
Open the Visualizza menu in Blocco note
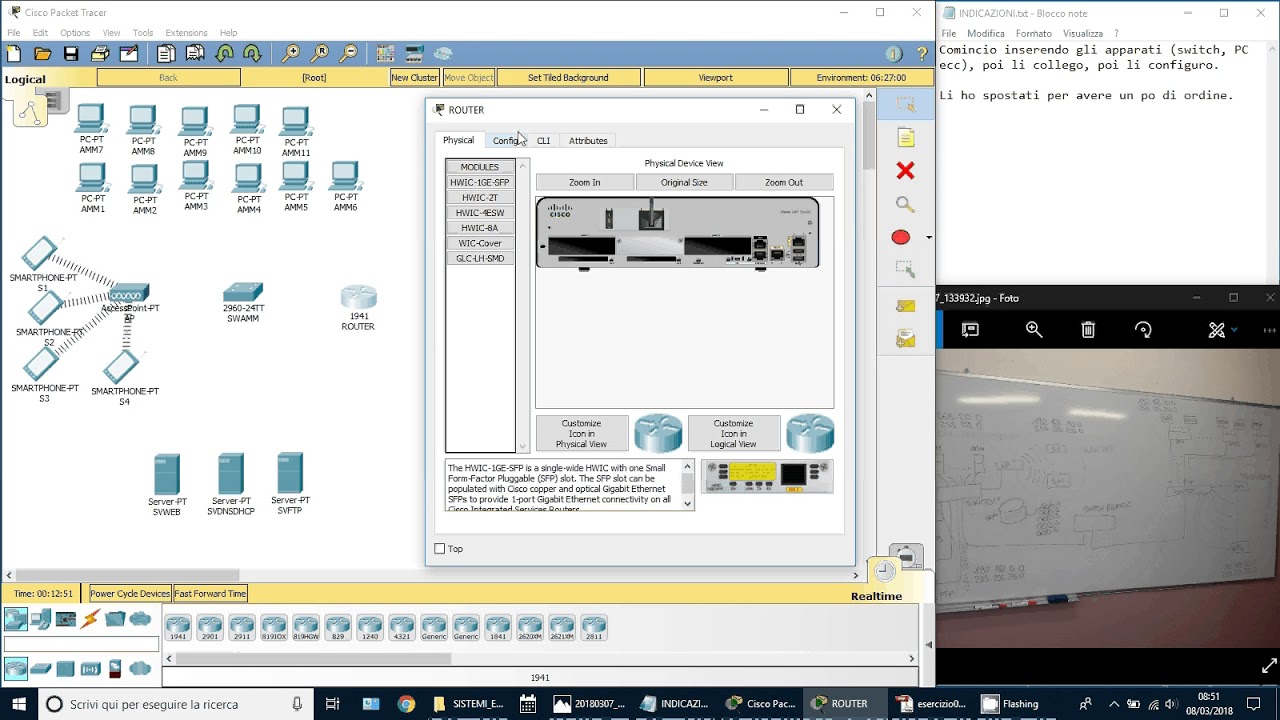click(1083, 34)
